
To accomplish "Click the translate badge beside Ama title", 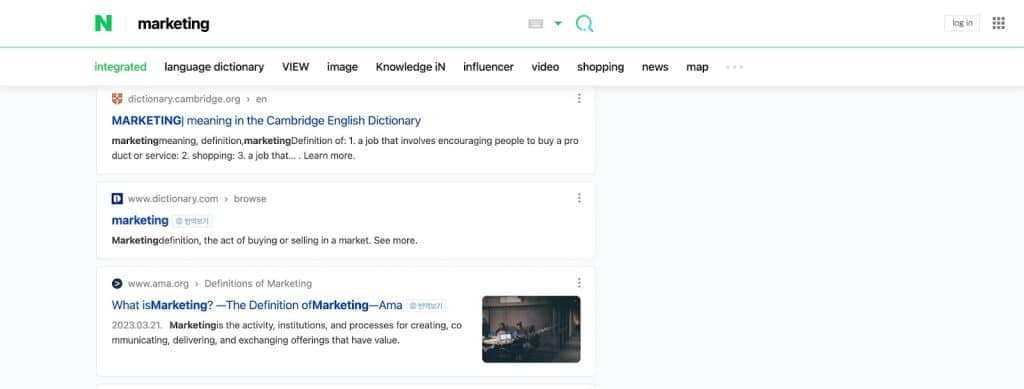I will pyautogui.click(x=426, y=305).
